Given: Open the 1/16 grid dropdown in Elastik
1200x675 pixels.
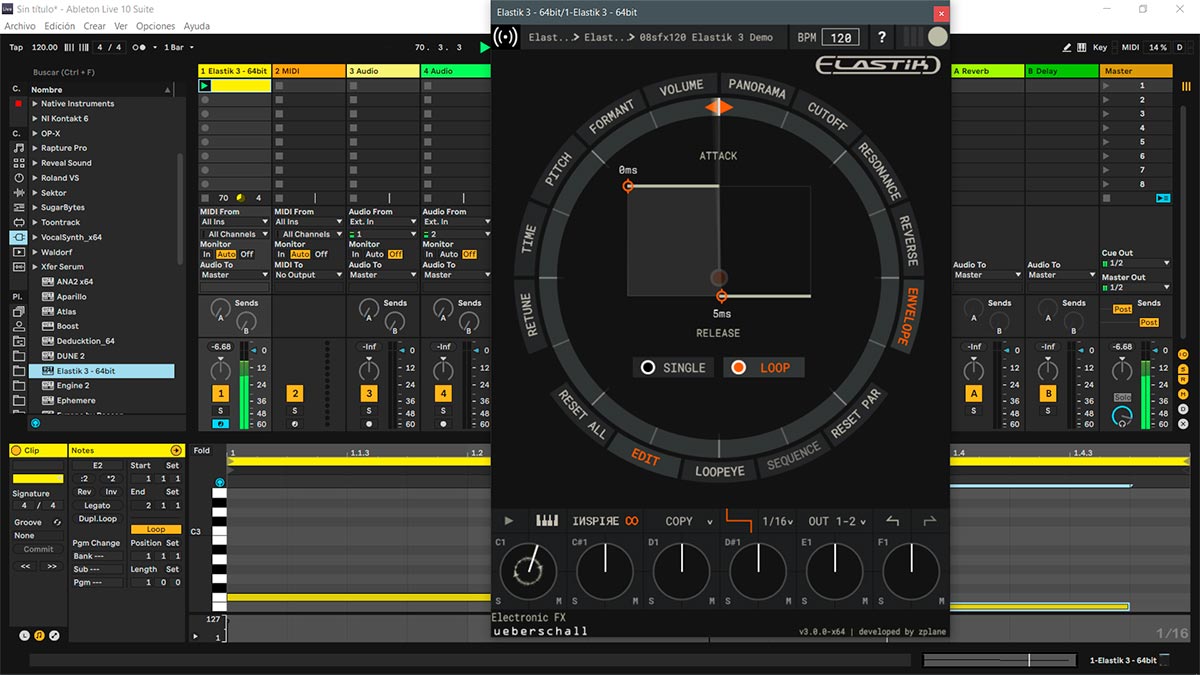Looking at the screenshot, I should (780, 521).
